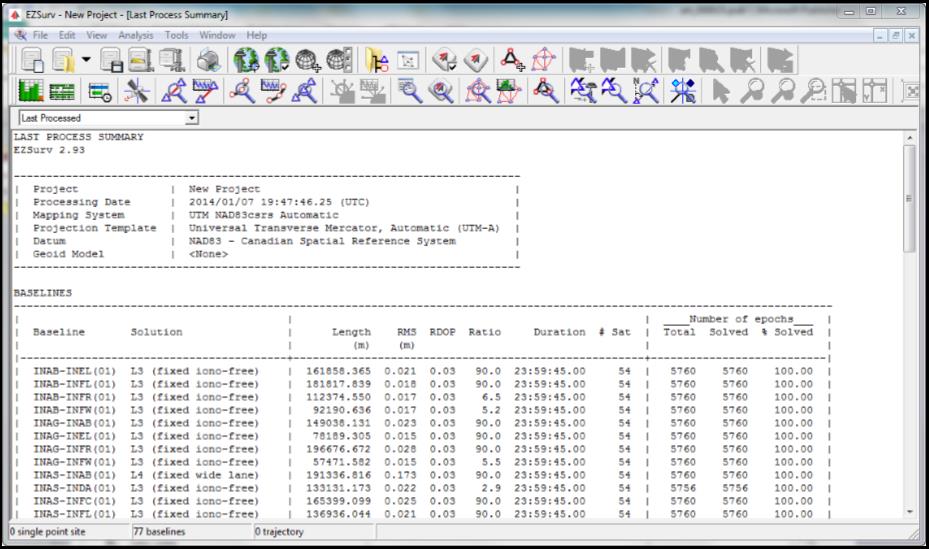Click the magnifier over compass icon
Image resolution: width=929 pixels, height=549 pixels.
tap(441, 91)
